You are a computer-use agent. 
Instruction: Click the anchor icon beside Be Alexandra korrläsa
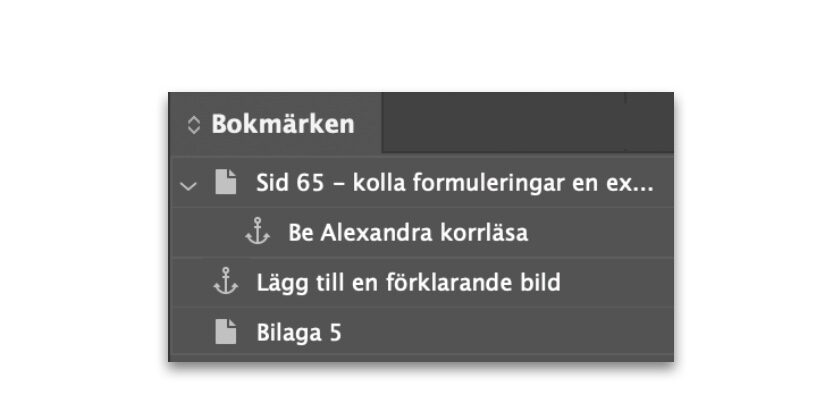(x=258, y=231)
